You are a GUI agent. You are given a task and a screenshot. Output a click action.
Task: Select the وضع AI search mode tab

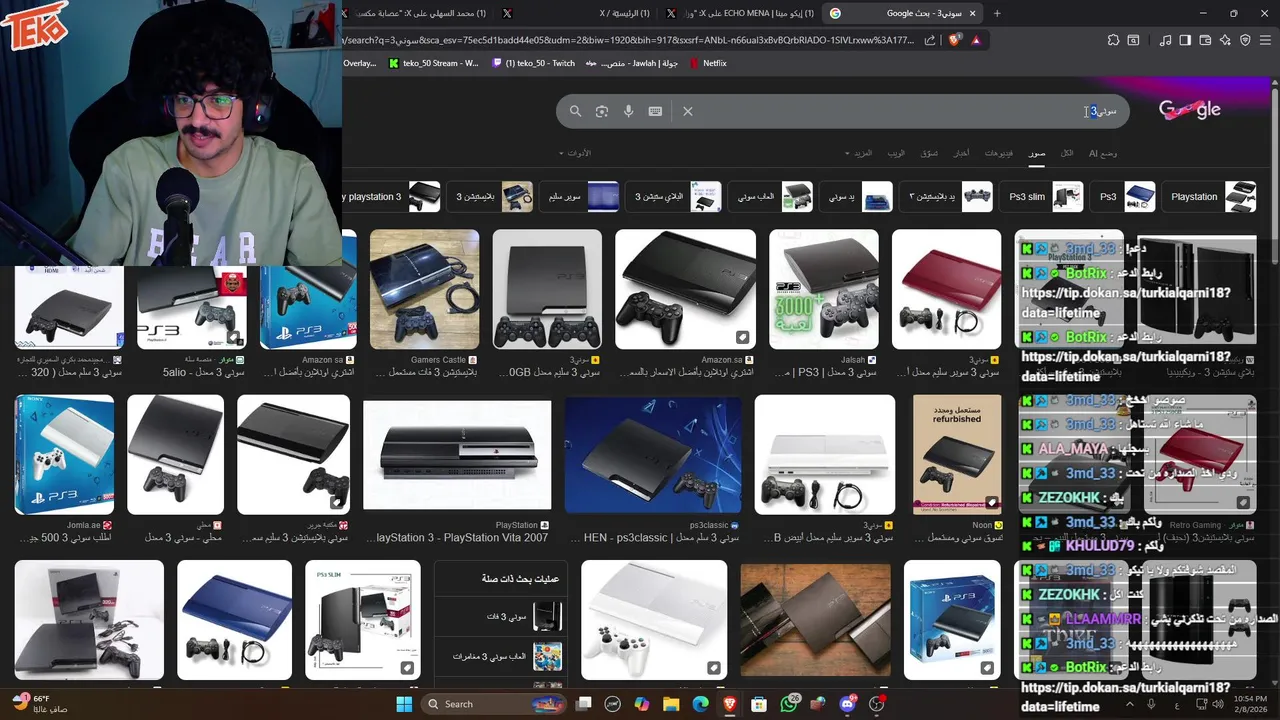point(1102,153)
